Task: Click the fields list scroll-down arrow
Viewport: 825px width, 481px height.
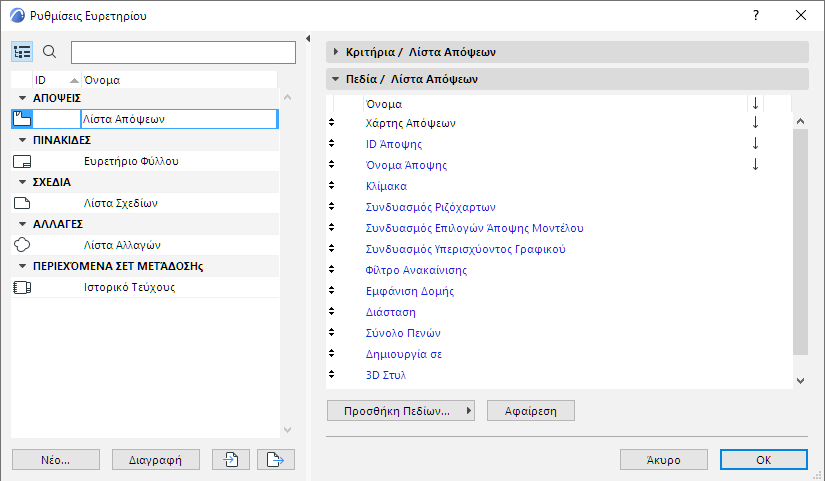Action: pyautogui.click(x=799, y=380)
